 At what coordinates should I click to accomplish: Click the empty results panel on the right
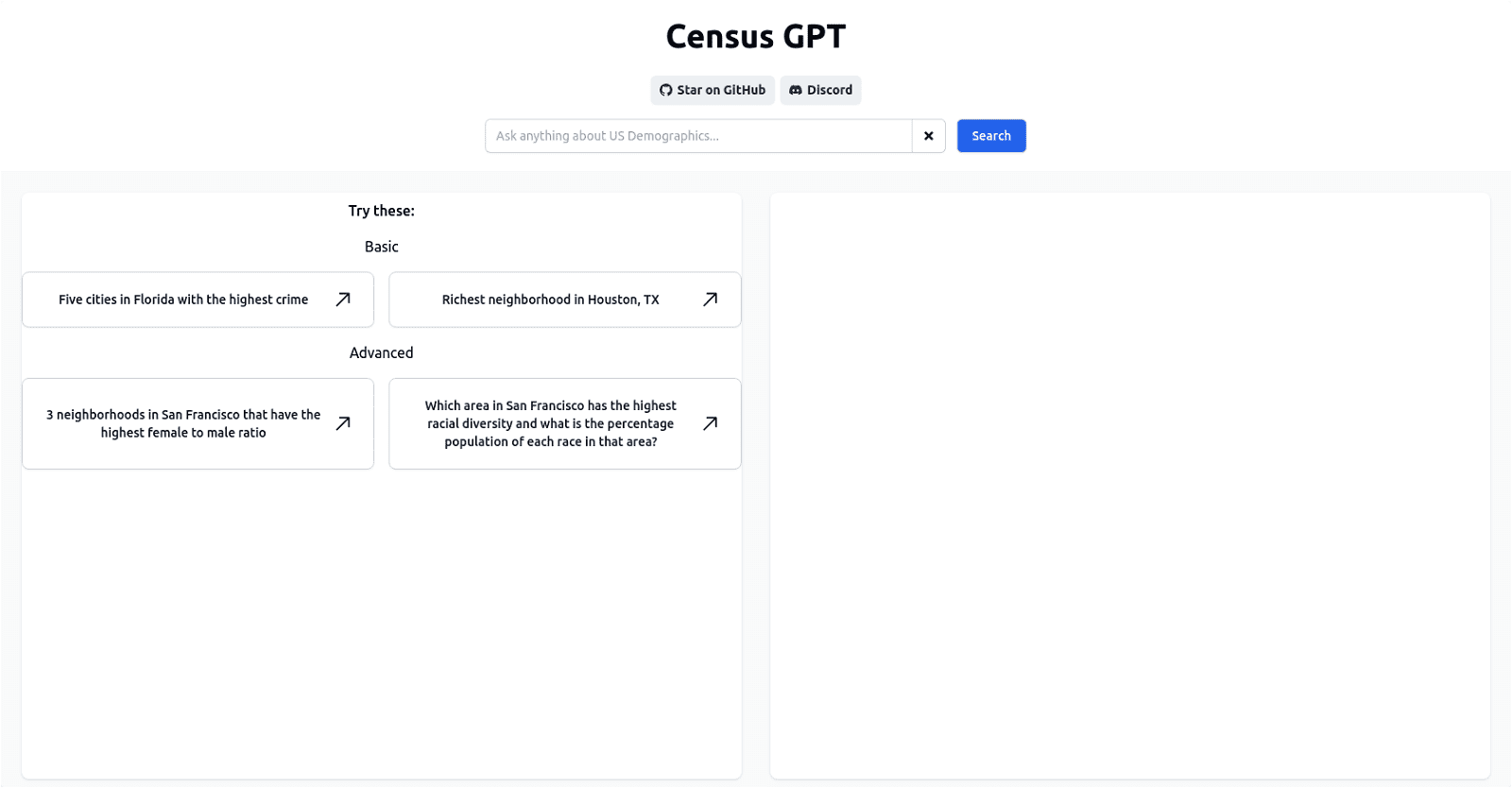coord(1130,487)
